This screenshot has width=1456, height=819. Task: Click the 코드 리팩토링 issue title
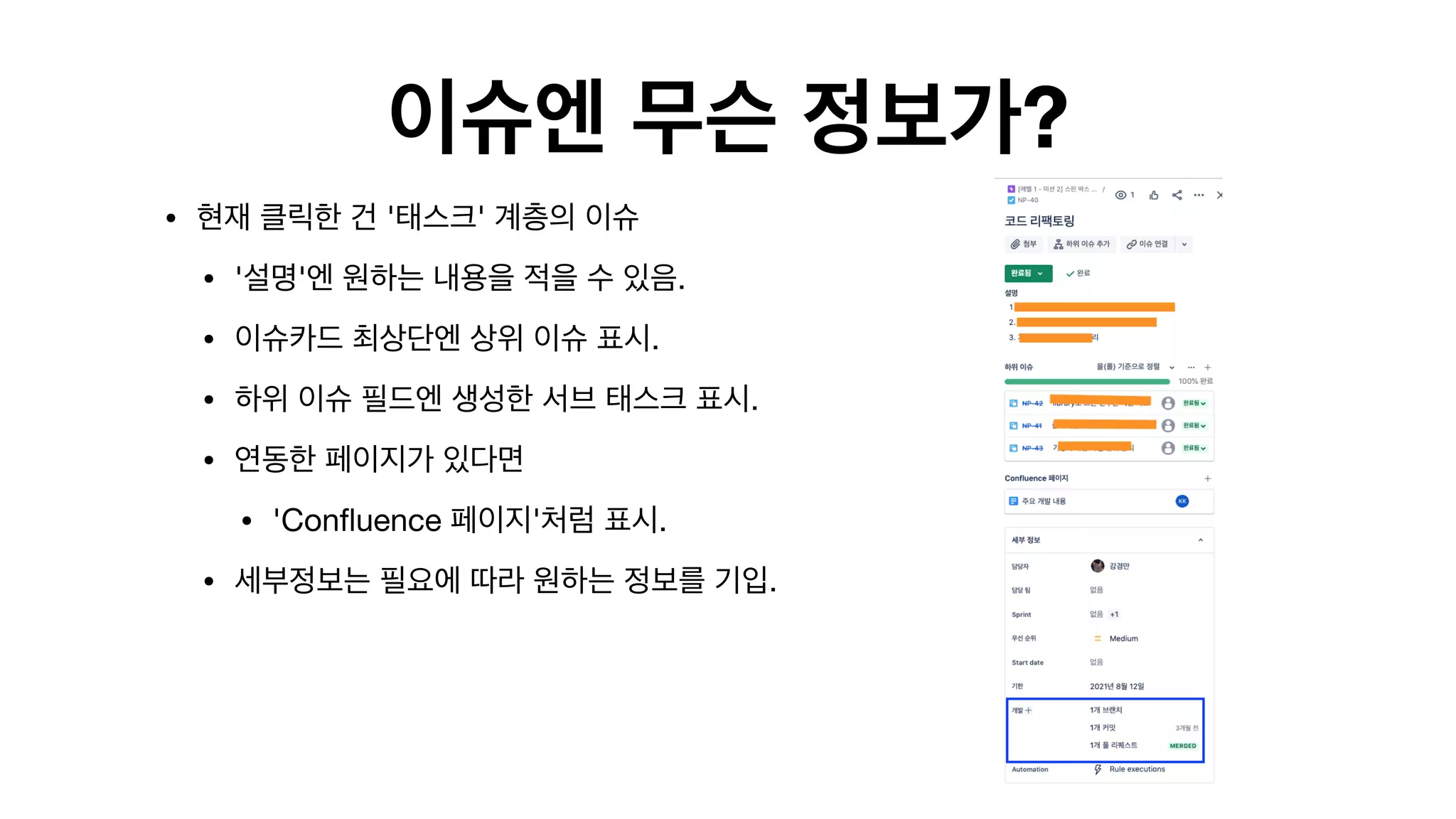tap(1039, 221)
